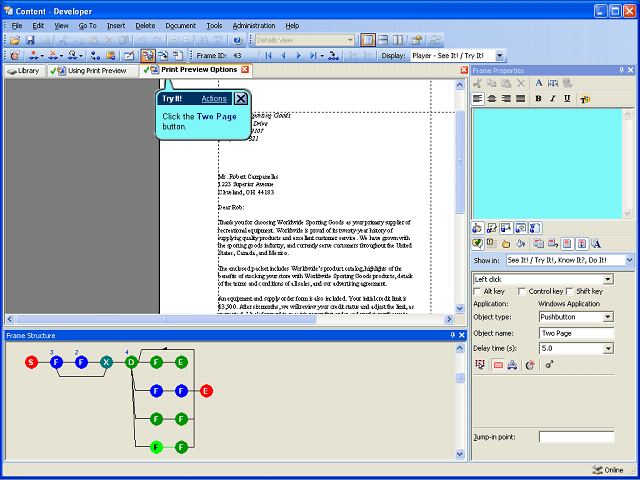
Task: Click the paint bucket fill icon
Action: 520,244
